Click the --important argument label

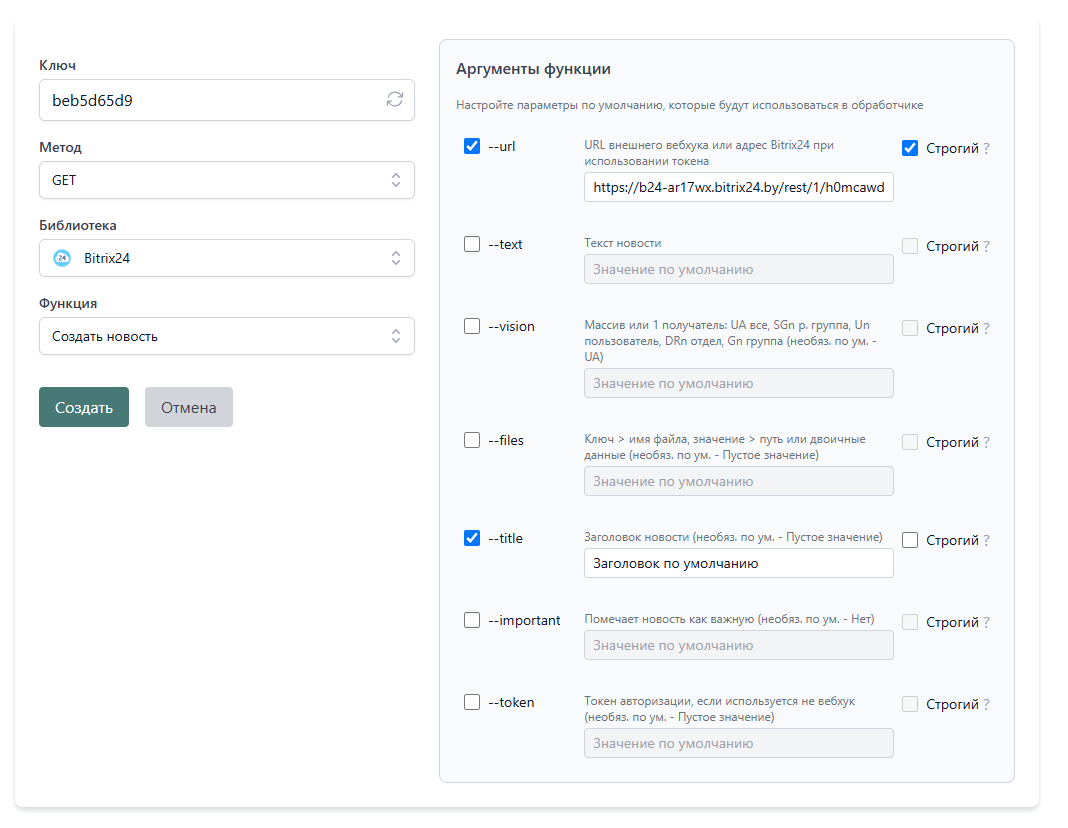[x=524, y=620]
